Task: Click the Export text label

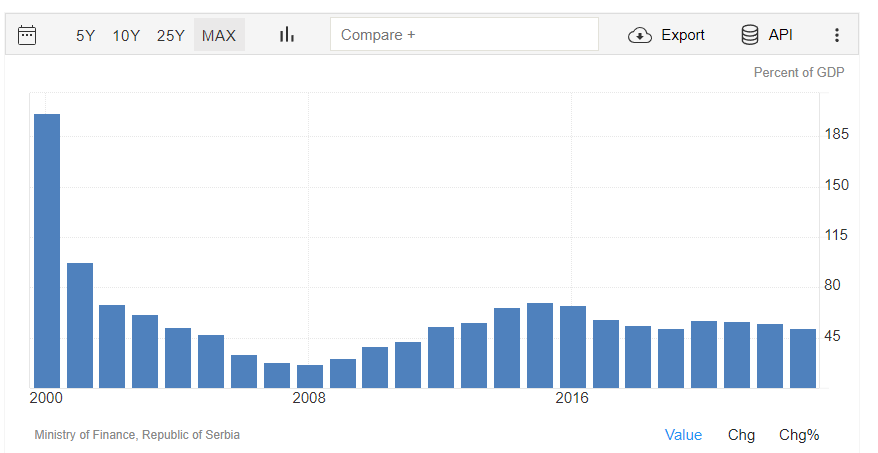Action: tap(683, 35)
